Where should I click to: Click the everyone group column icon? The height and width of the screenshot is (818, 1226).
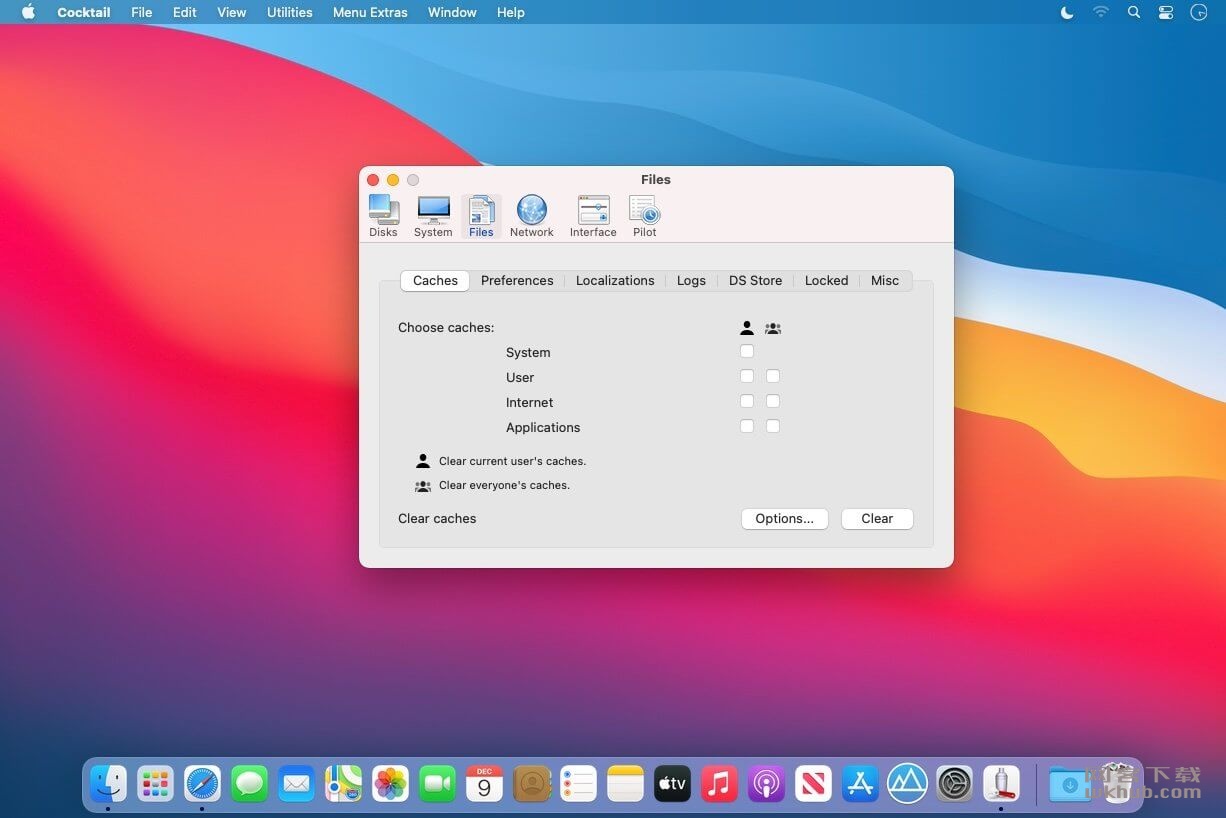pyautogui.click(x=773, y=328)
